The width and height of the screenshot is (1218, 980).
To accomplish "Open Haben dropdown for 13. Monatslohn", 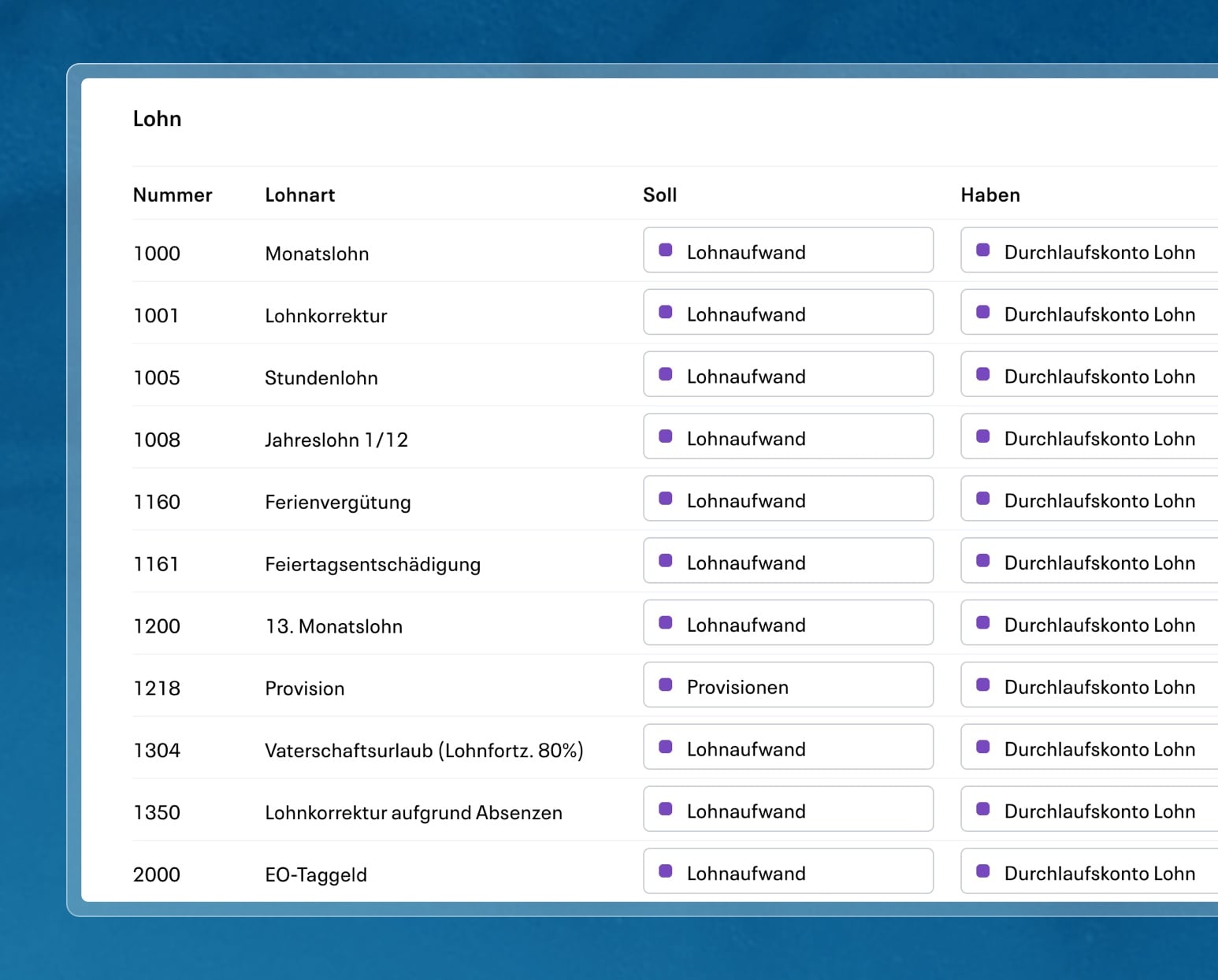I will (x=1090, y=623).
